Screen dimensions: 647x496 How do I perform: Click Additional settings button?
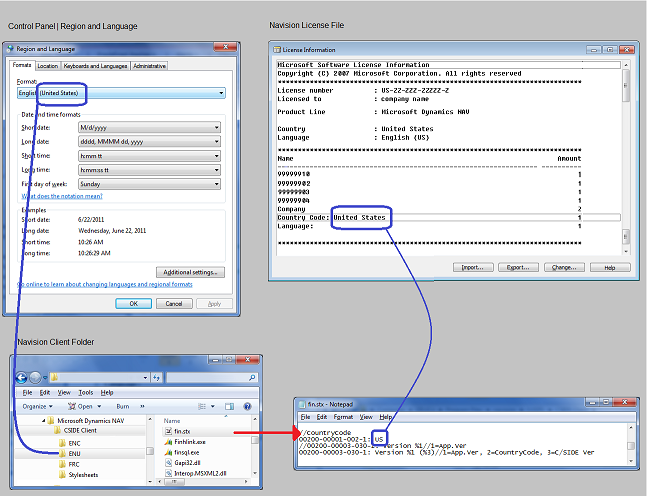click(190, 272)
